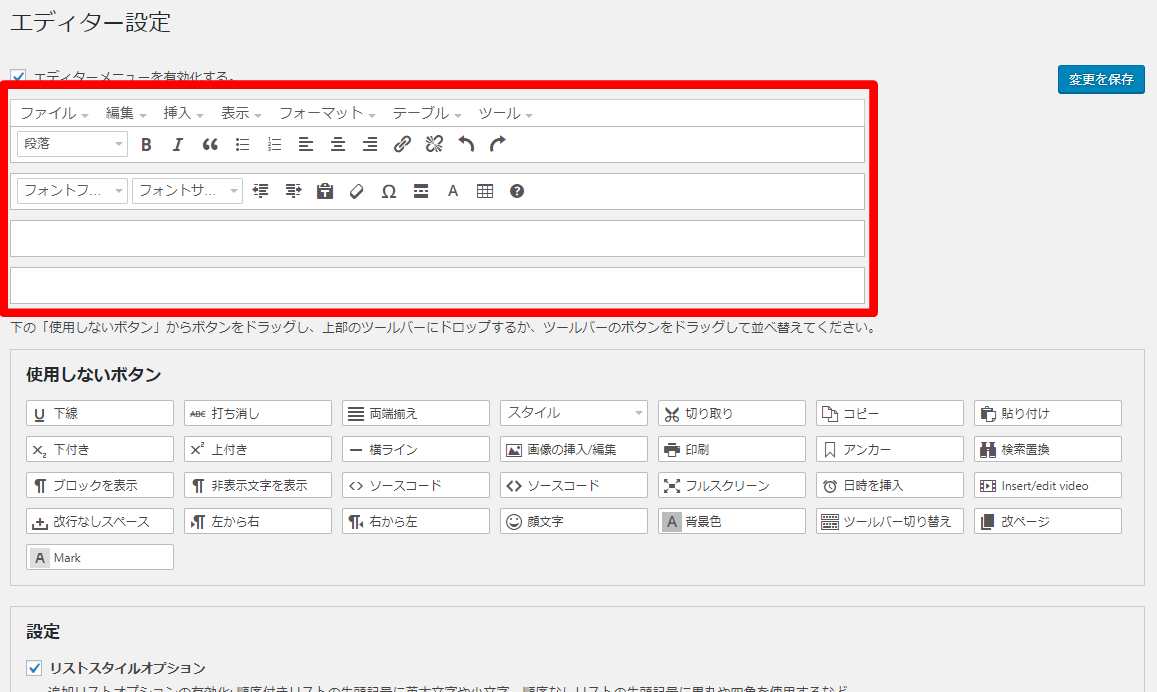Click the 変更を保存 save button
The width and height of the screenshot is (1157, 692).
pos(1100,80)
